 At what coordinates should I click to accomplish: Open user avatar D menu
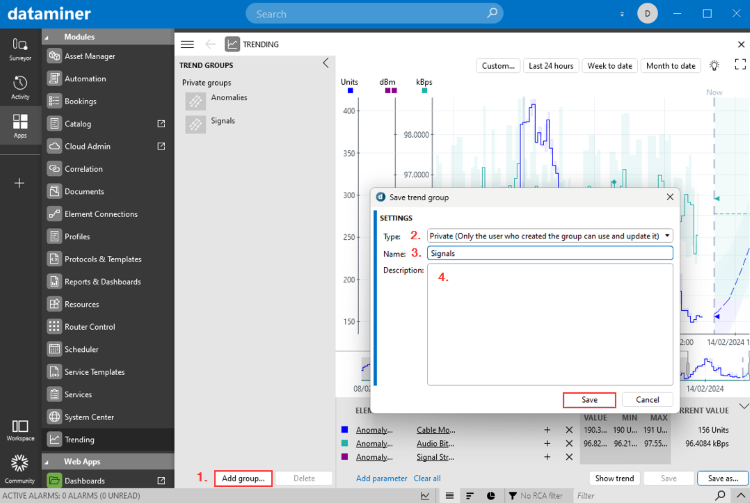(647, 13)
